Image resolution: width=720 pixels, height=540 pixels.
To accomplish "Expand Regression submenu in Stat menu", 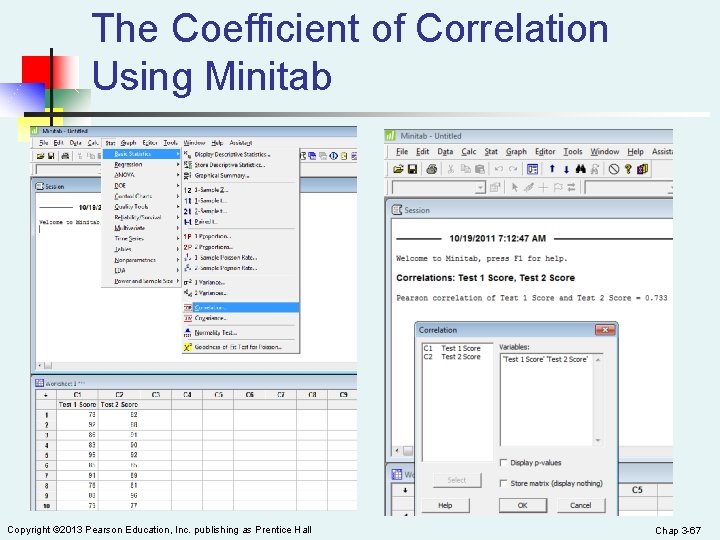I will (x=142, y=164).
